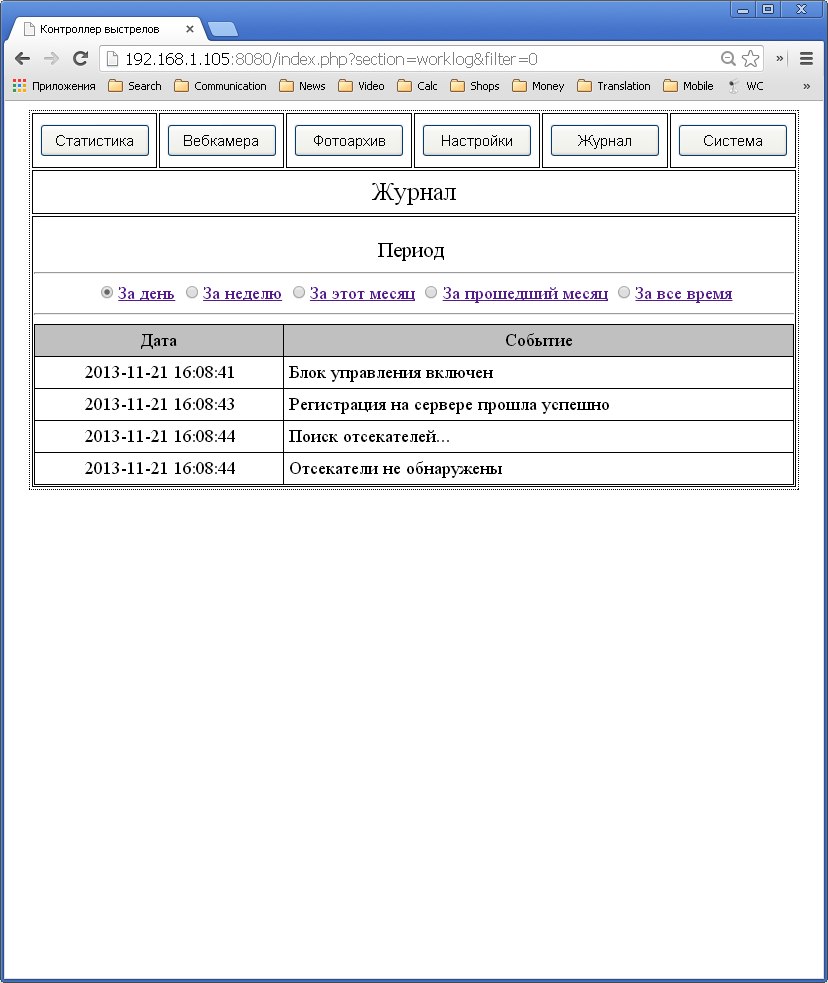828x983 pixels.
Task: Expand the extensions overflow chevron
Action: coord(780,58)
